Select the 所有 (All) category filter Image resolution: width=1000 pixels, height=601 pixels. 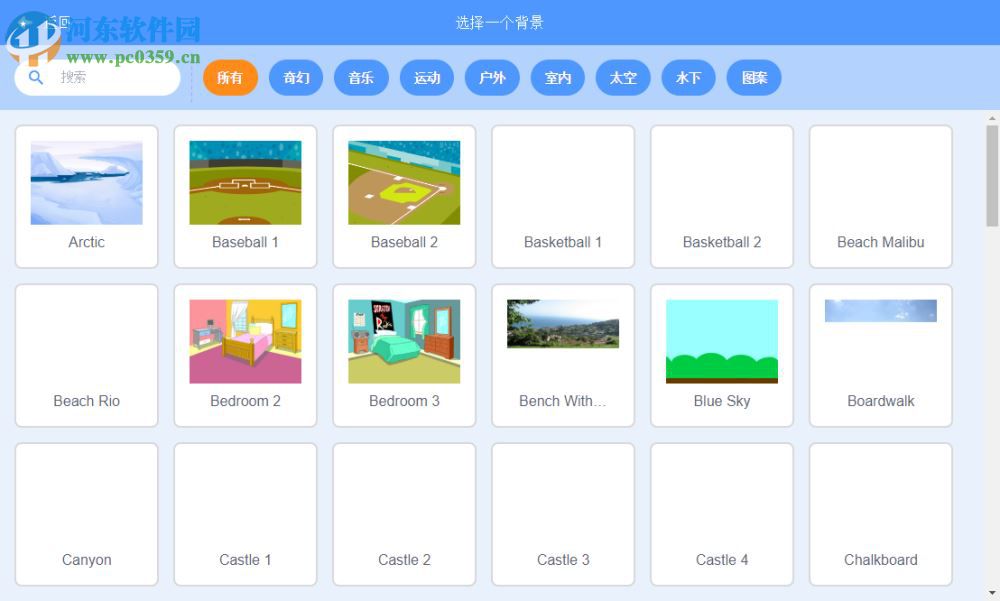click(x=230, y=77)
